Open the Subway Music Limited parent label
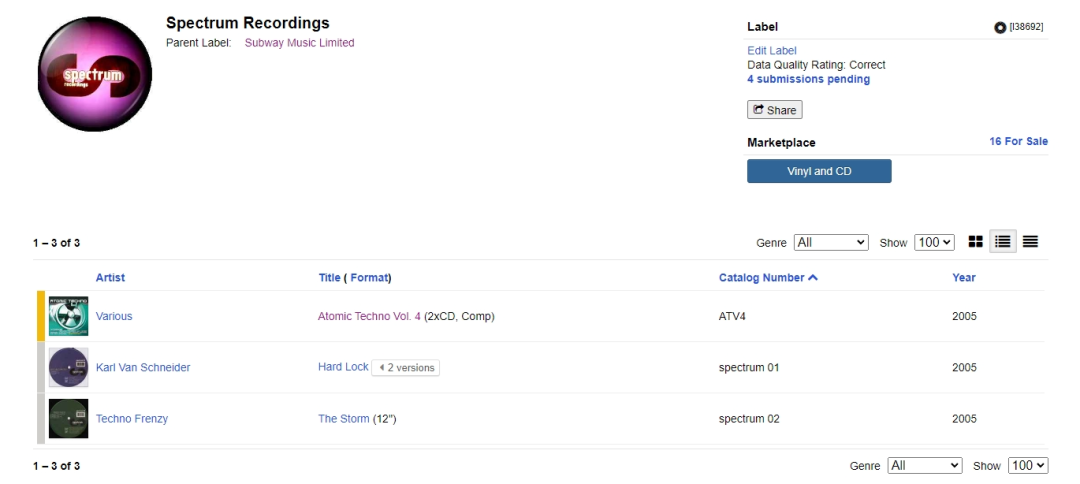The height and width of the screenshot is (484, 1080). 299,43
